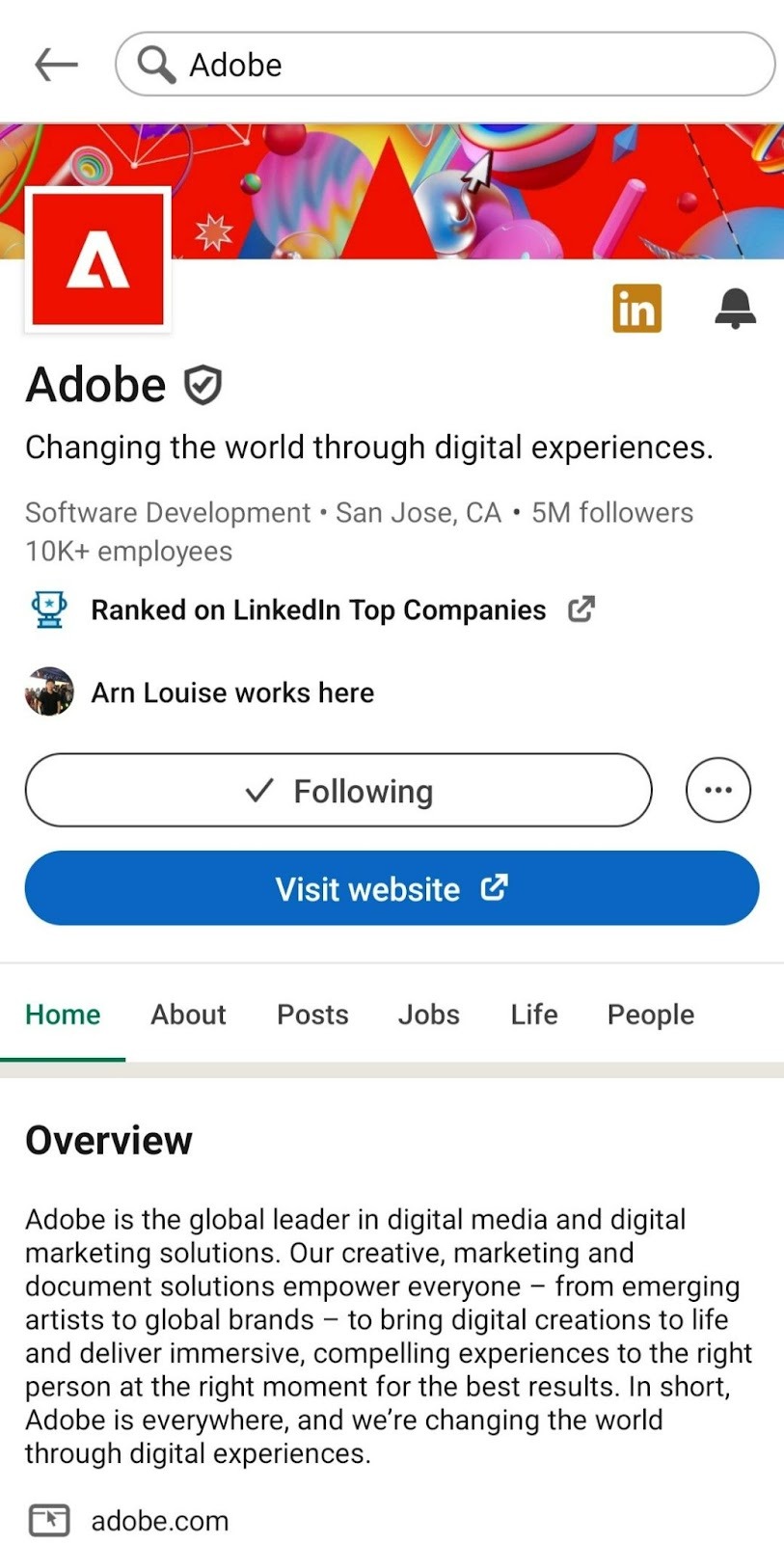Open the three-dot more options menu
The width and height of the screenshot is (784, 1543).
click(717, 791)
